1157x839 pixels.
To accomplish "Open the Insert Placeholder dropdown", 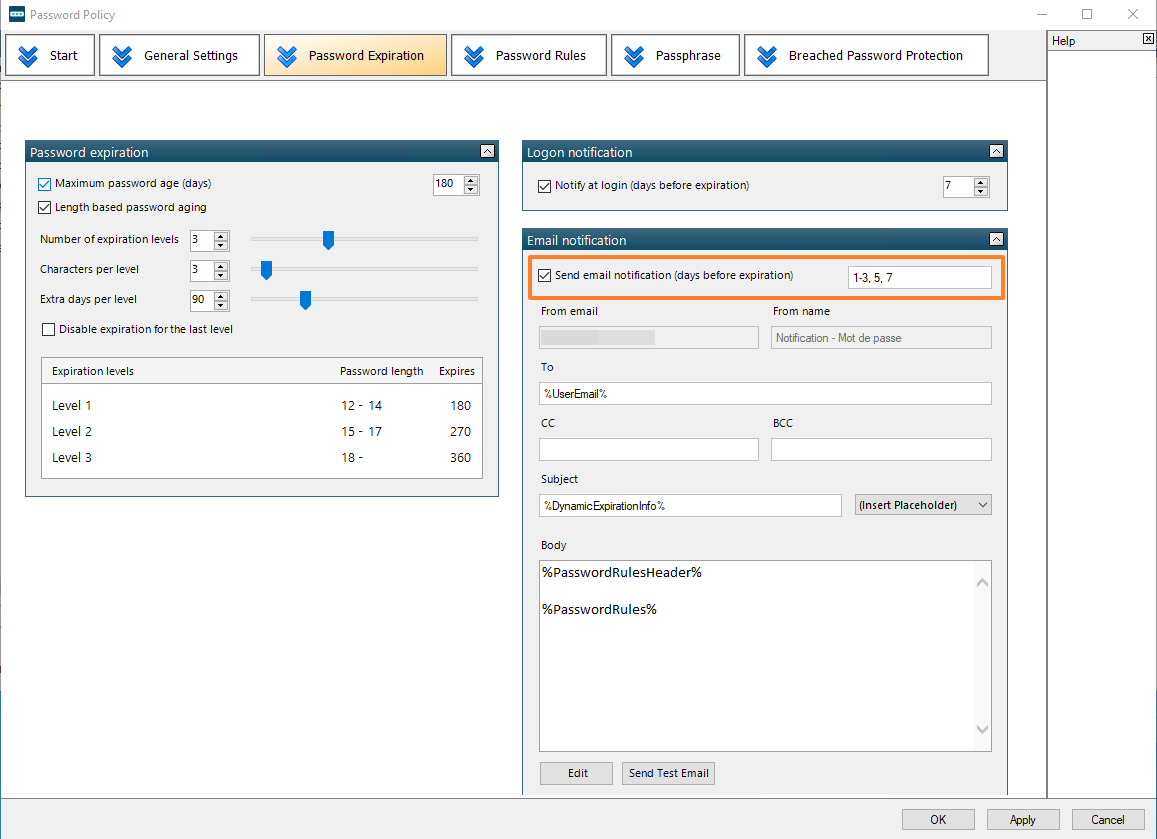I will pos(923,505).
